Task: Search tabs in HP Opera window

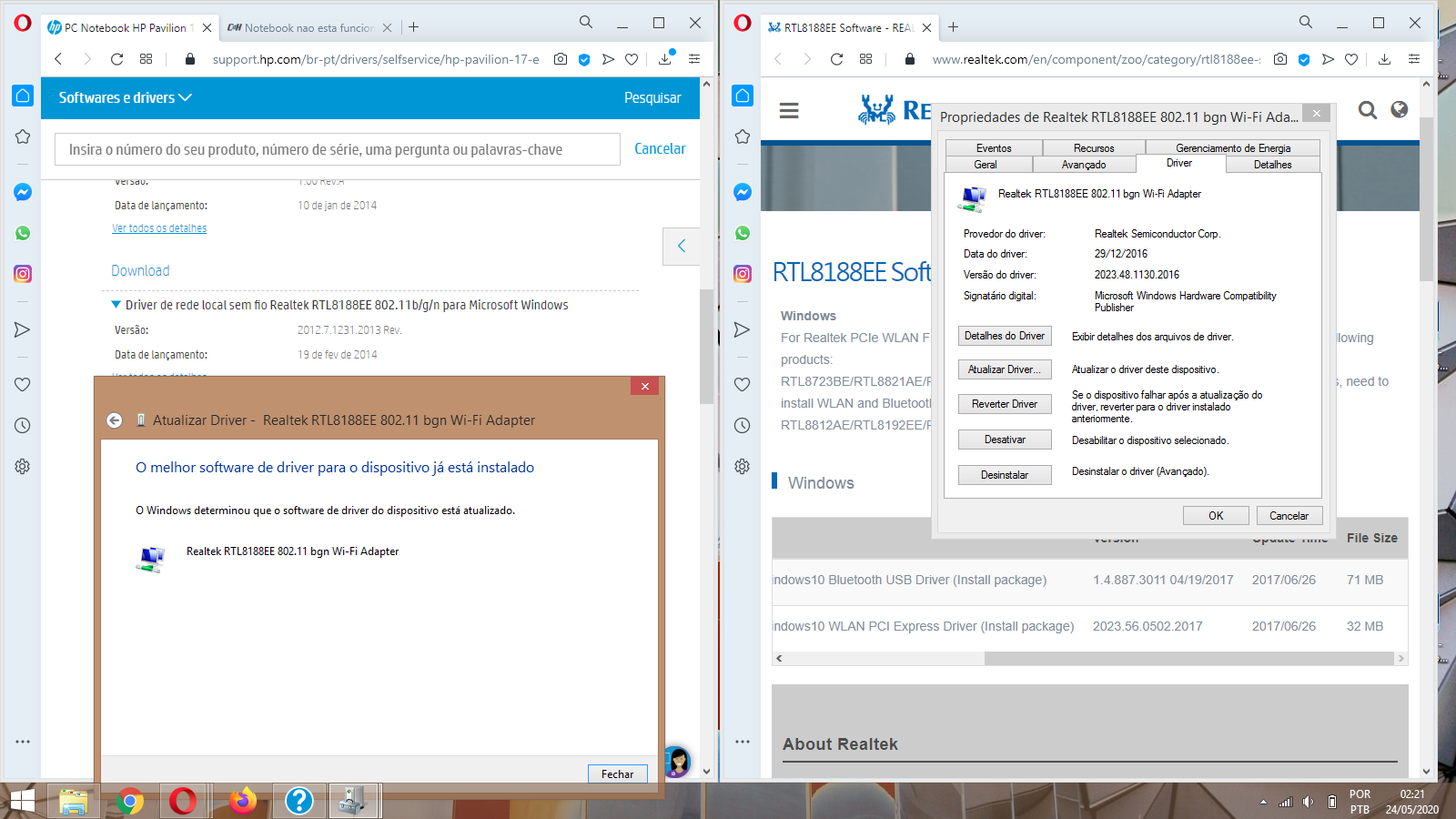Action: click(586, 23)
